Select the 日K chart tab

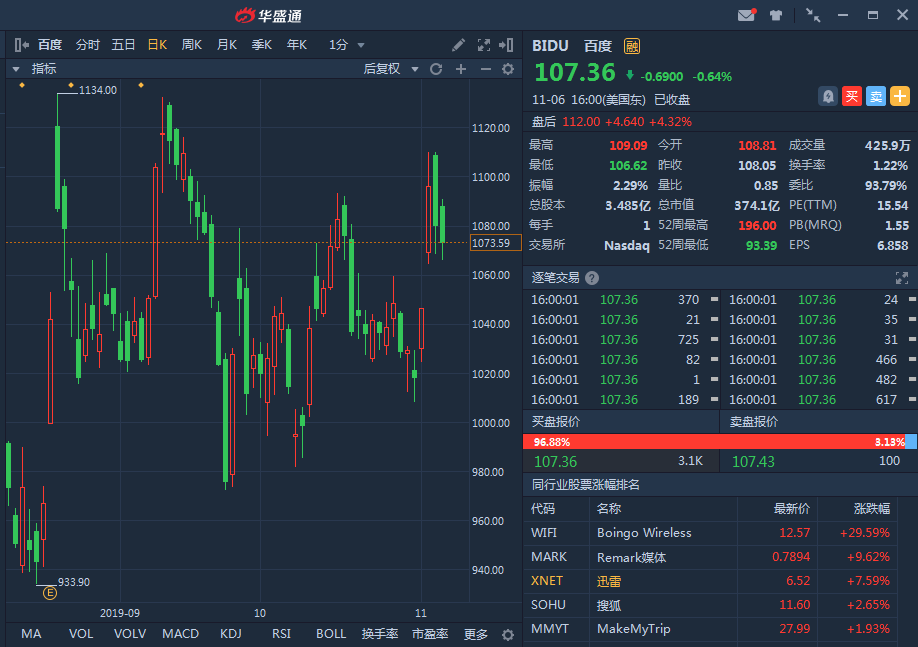[157, 45]
